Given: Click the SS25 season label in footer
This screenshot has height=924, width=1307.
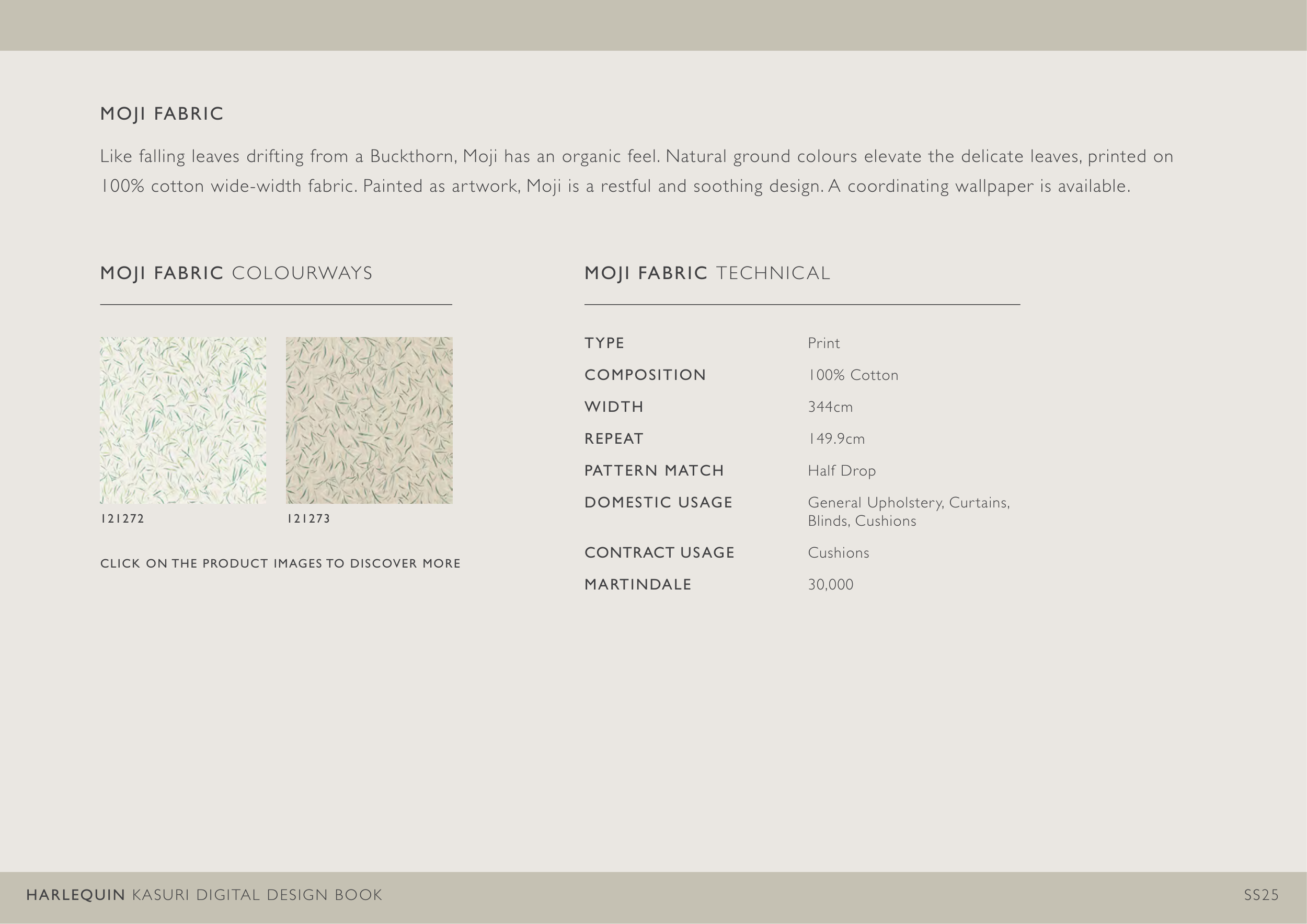Looking at the screenshot, I should tap(1261, 895).
